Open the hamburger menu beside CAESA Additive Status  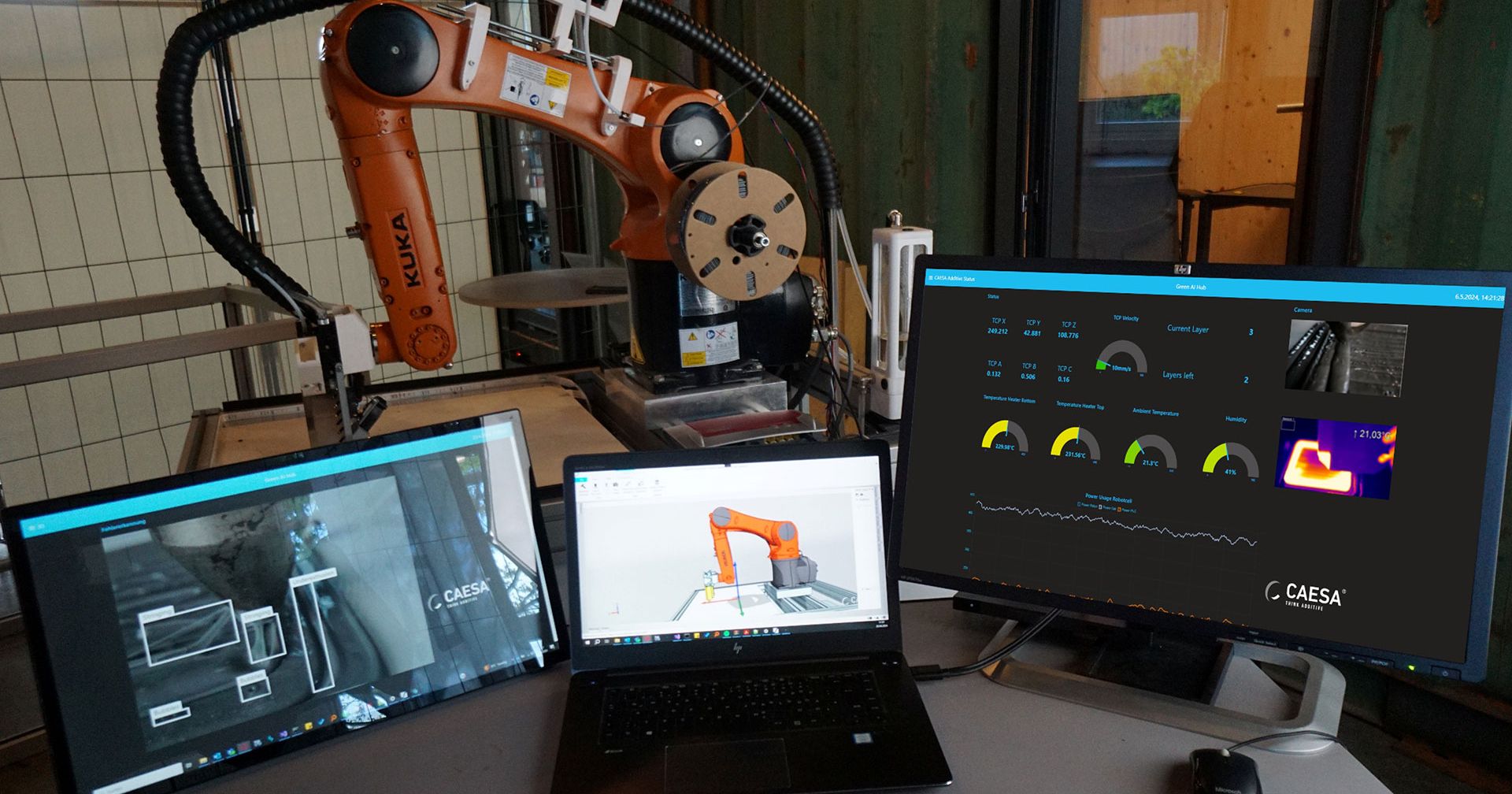[x=930, y=278]
